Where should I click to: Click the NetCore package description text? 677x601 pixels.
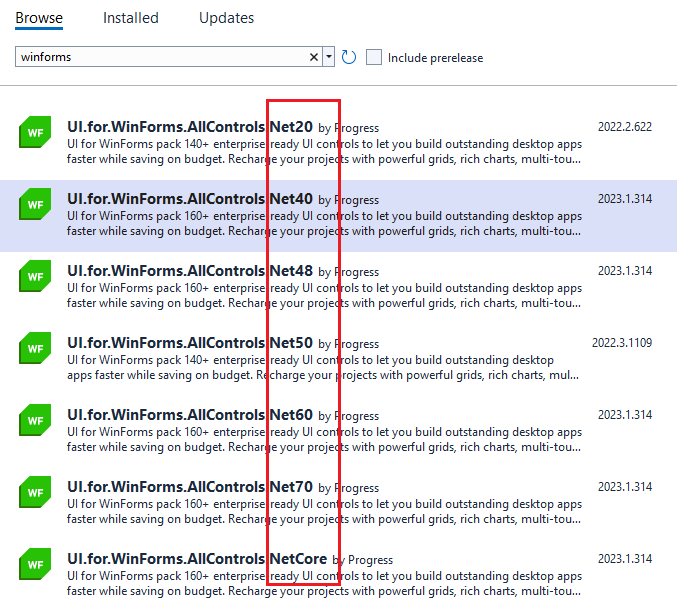[x=324, y=583]
